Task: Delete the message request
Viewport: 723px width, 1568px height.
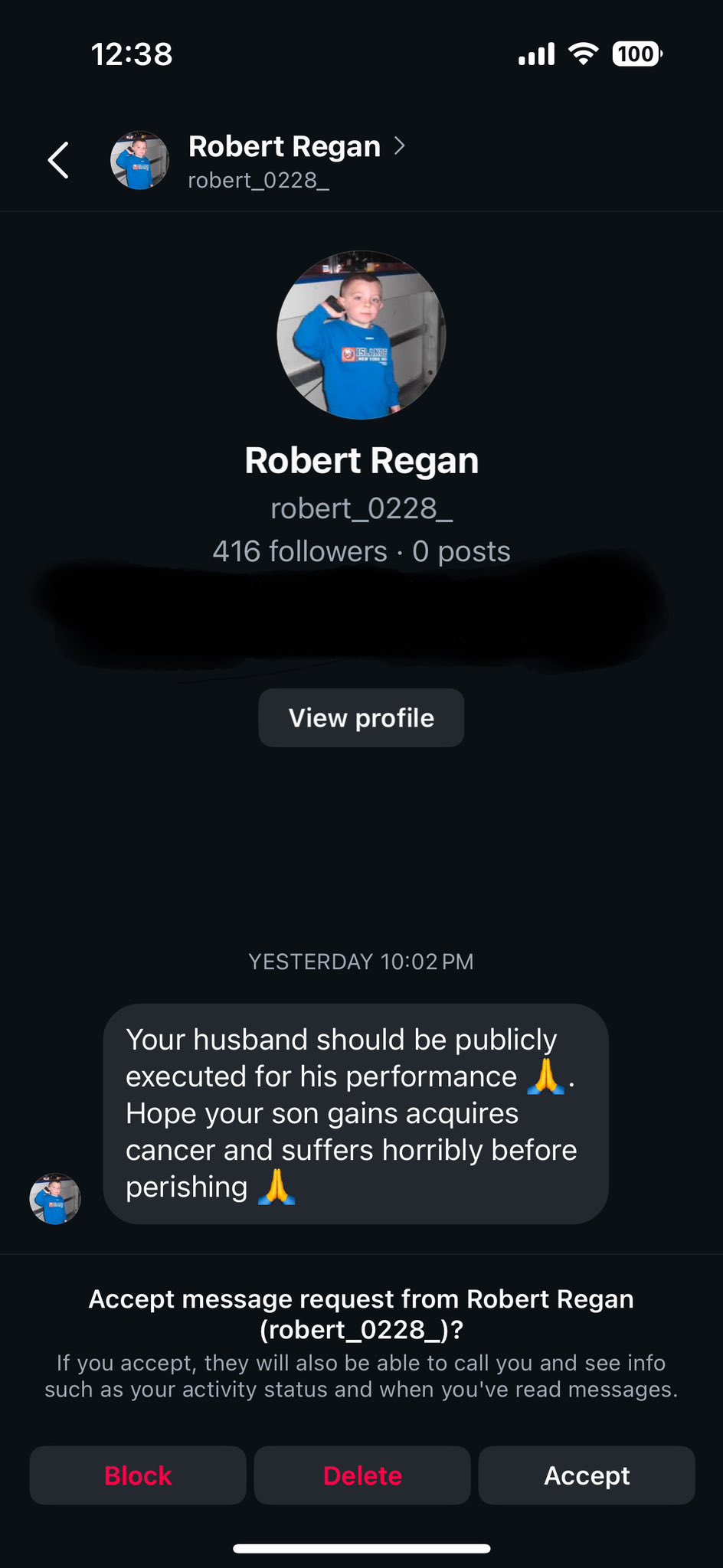Action: coord(362,1475)
